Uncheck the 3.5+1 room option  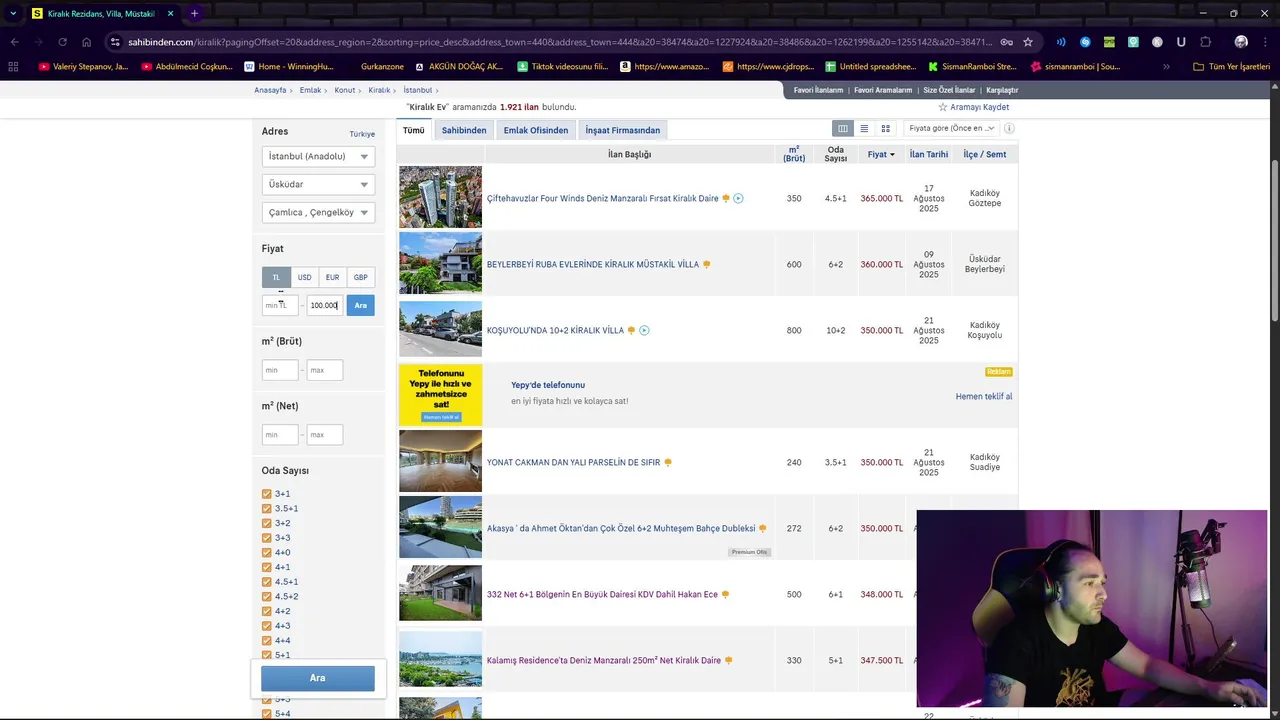point(267,508)
